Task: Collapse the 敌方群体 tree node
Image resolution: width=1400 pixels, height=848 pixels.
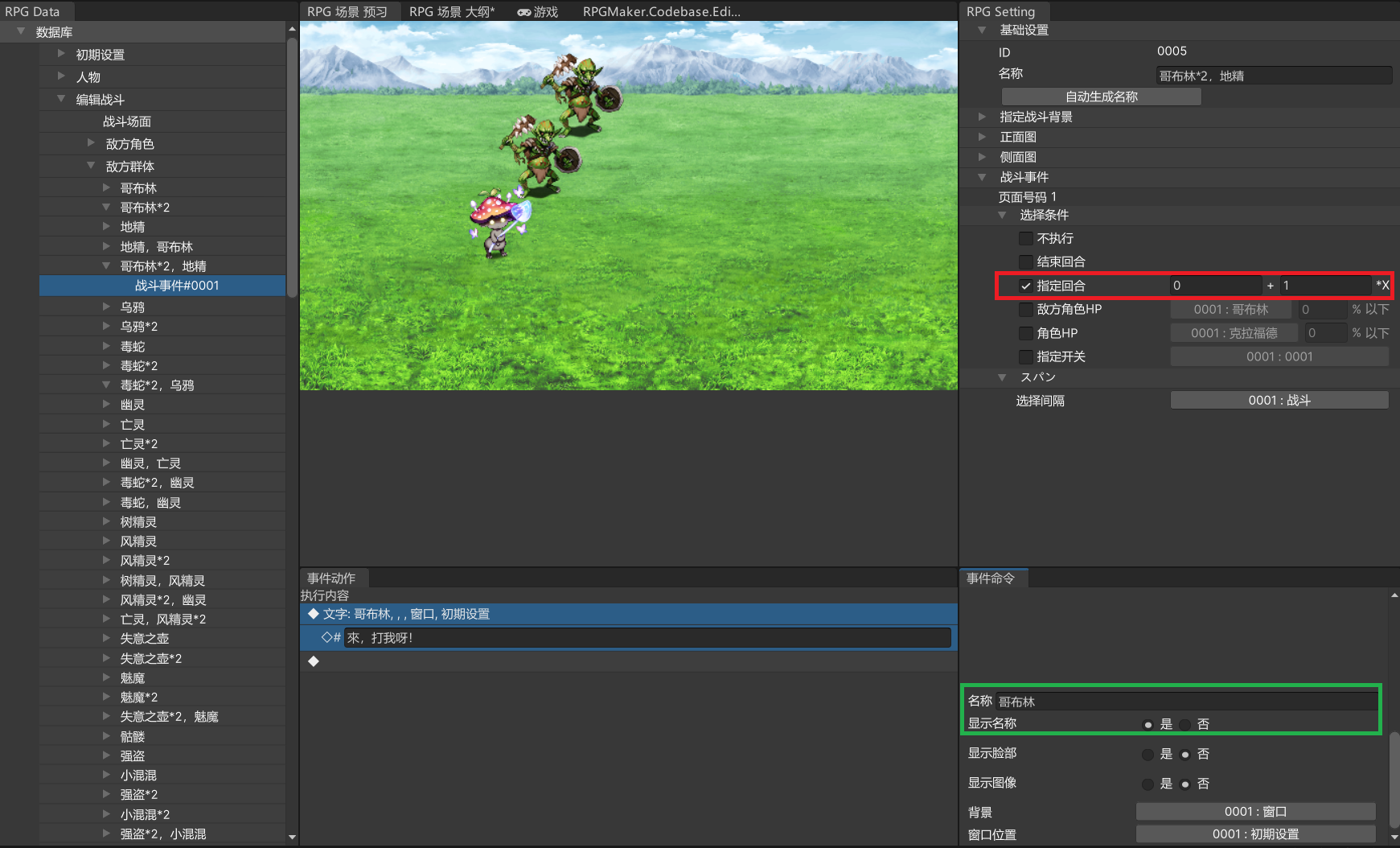Action: pos(91,166)
